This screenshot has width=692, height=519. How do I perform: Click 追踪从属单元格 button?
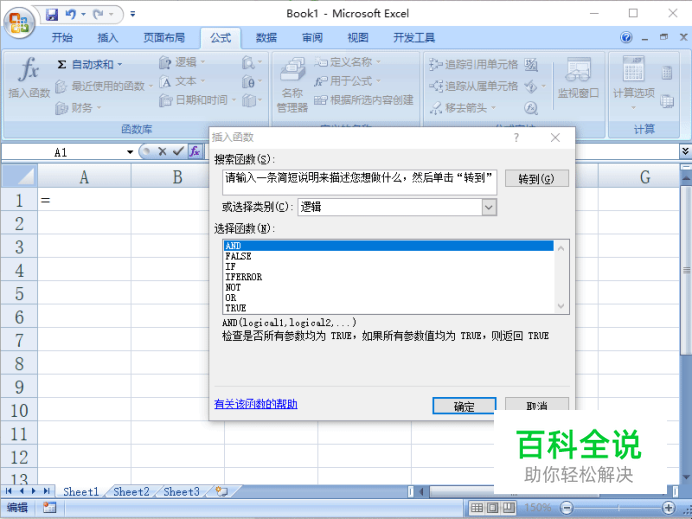[x=473, y=86]
